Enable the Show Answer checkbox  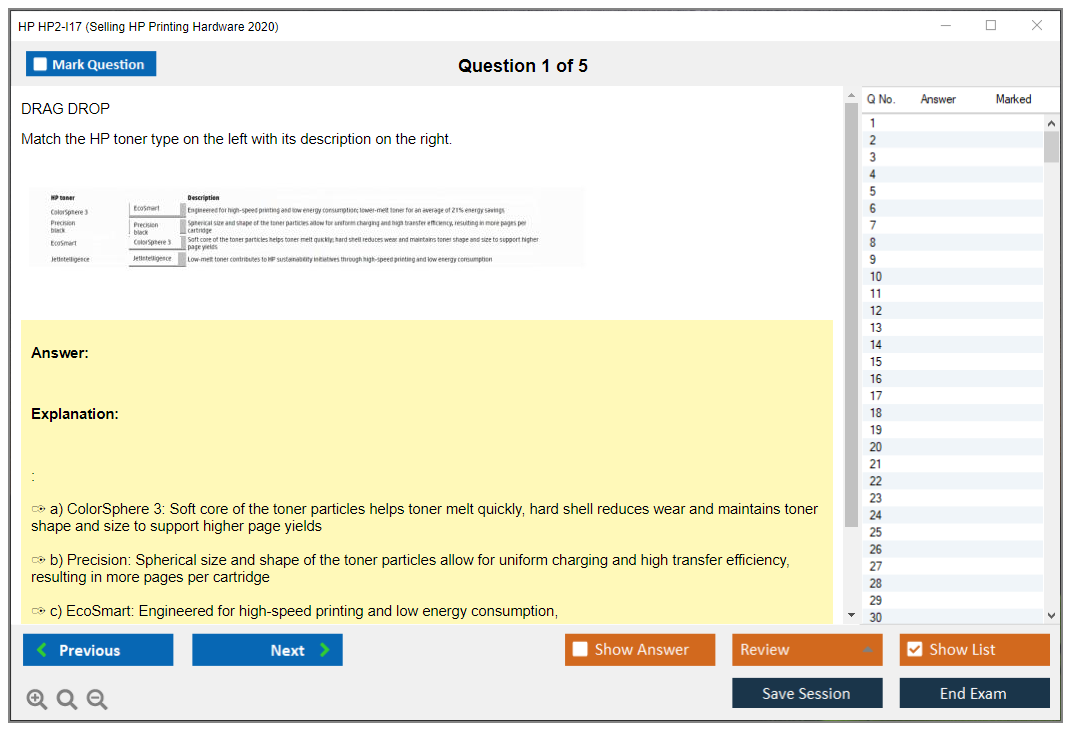tap(580, 650)
